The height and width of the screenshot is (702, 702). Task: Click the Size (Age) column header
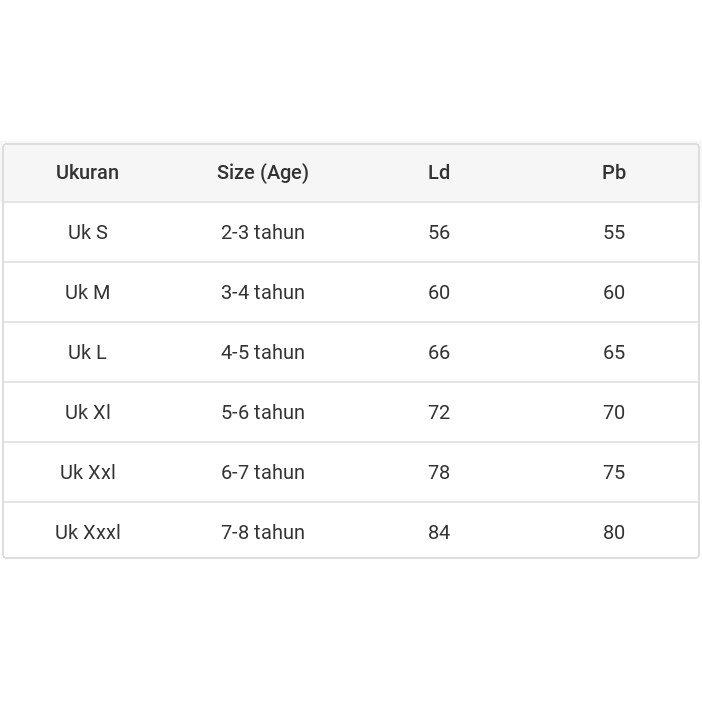point(262,172)
